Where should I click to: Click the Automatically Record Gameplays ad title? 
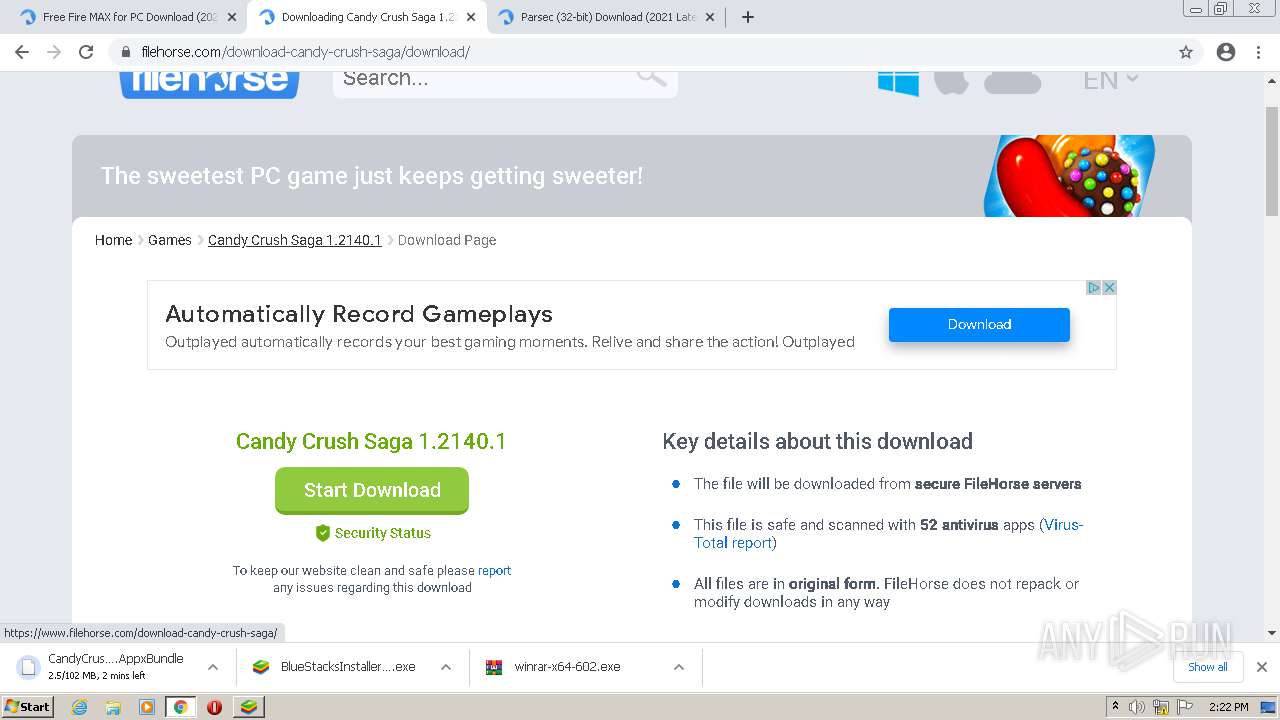pyautogui.click(x=359, y=314)
